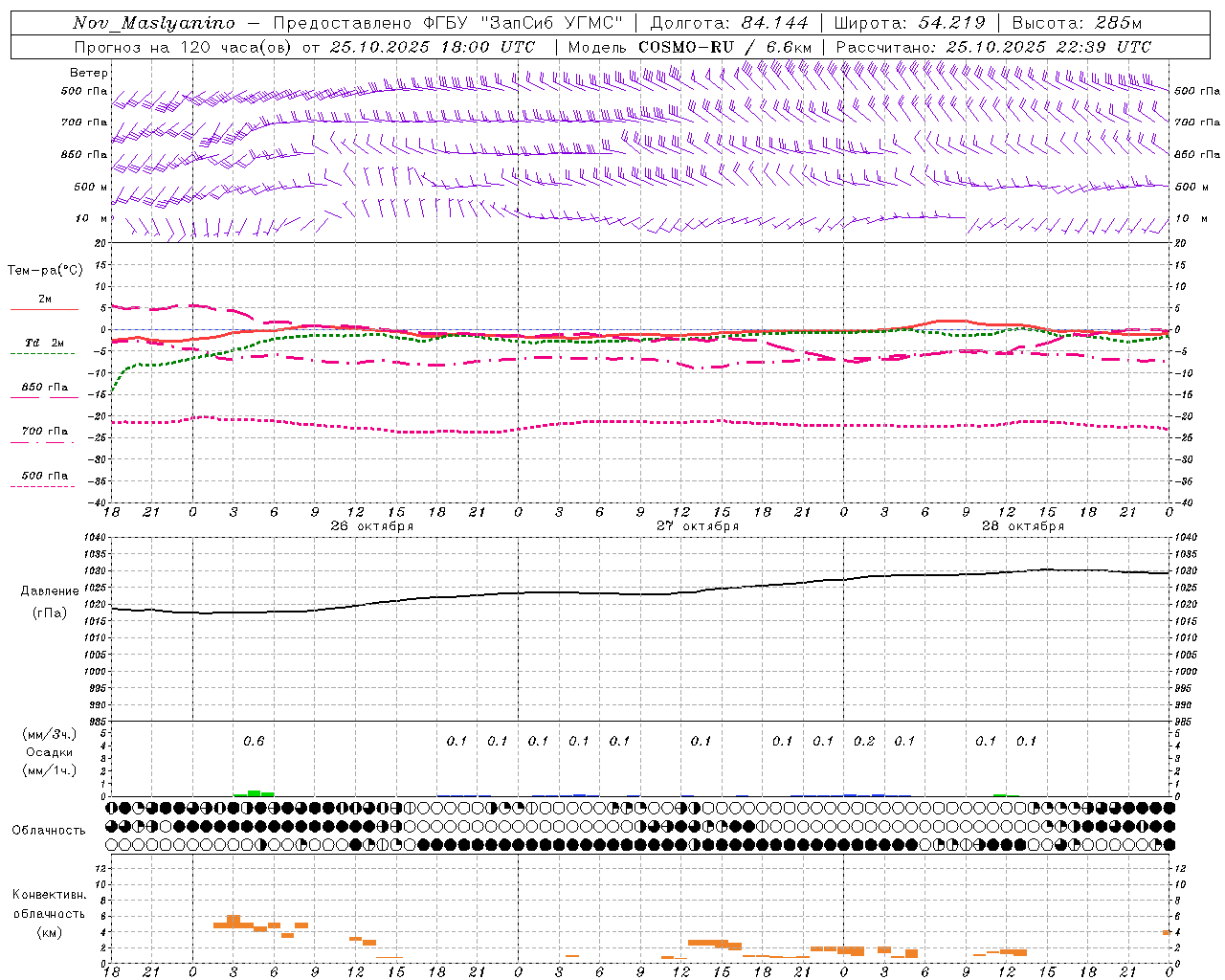The height and width of the screenshot is (980, 1225).
Task: Click the latitude value Широта: 54.219
Action: 909,23
